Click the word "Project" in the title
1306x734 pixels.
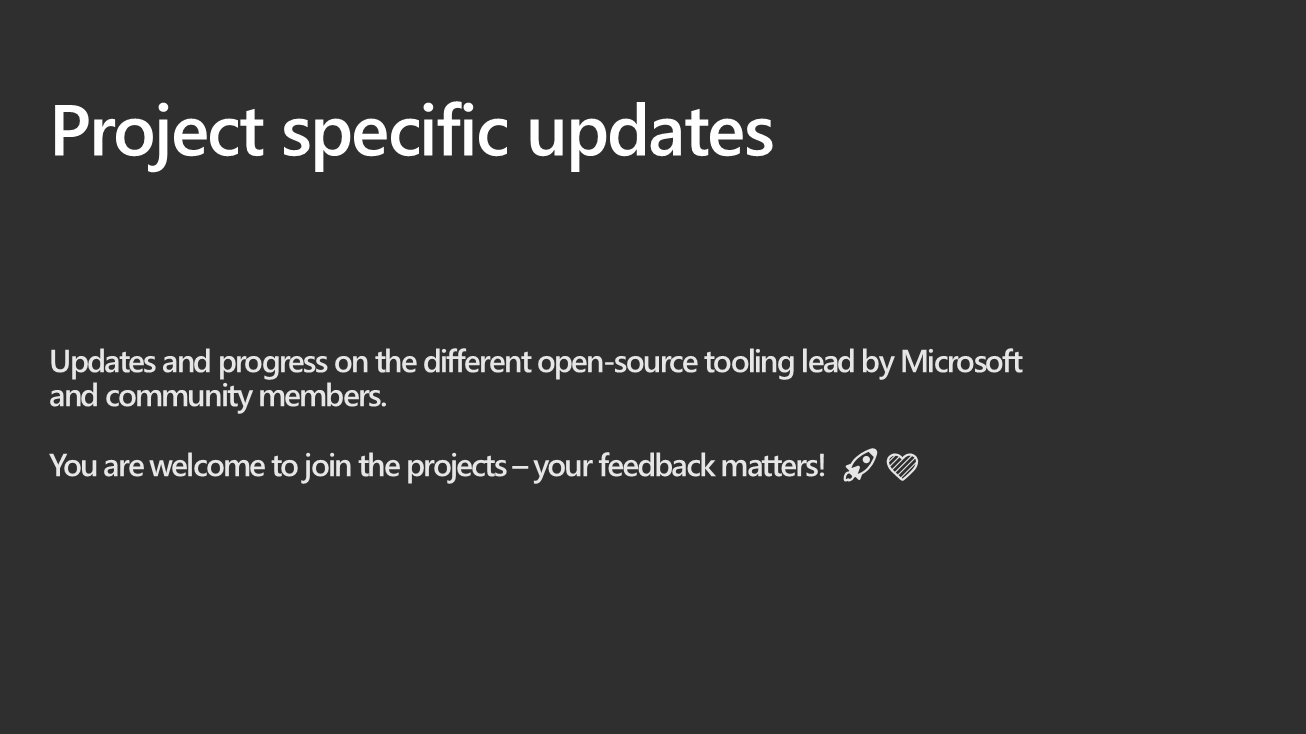pos(157,131)
